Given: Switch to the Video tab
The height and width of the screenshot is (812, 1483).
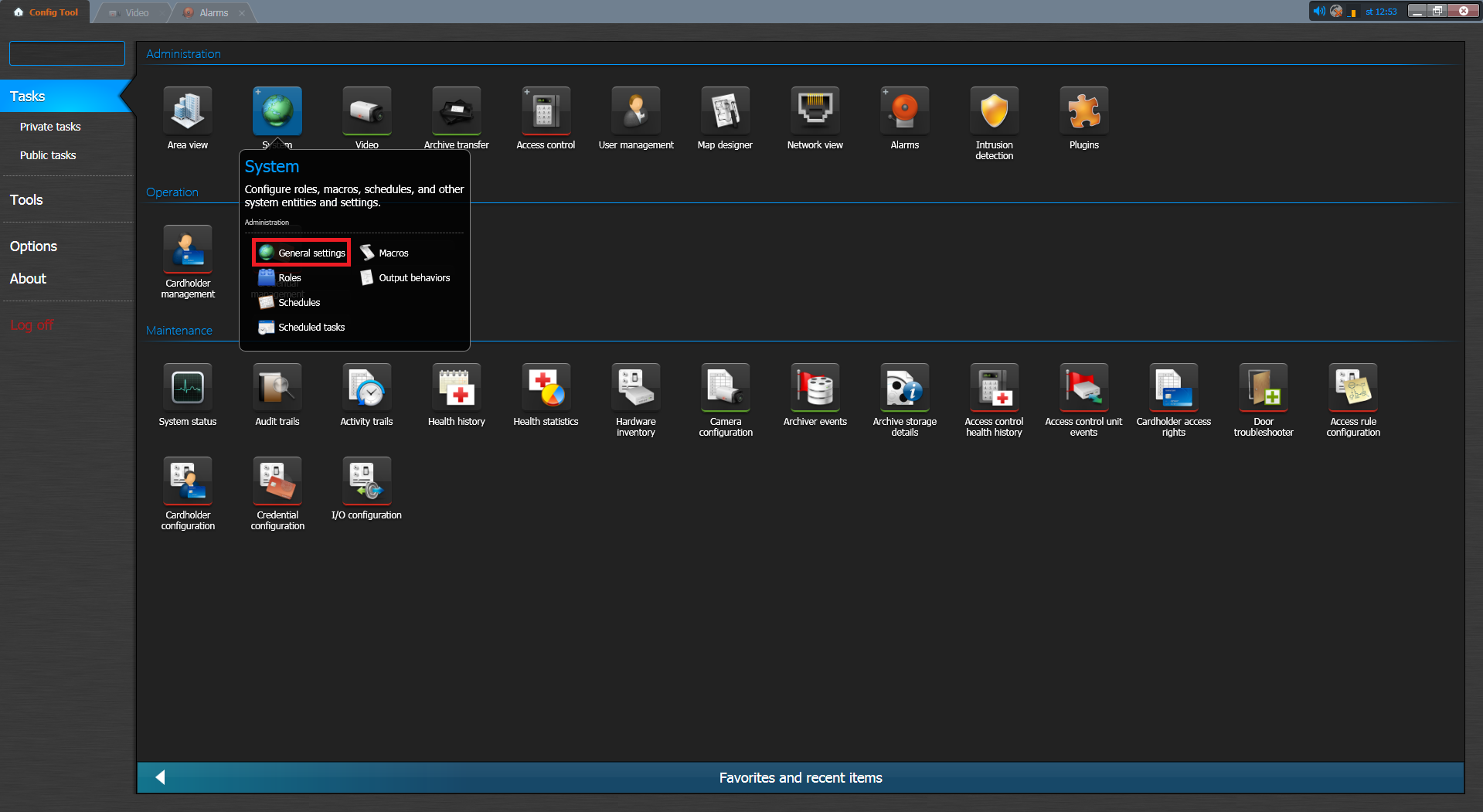Looking at the screenshot, I should (136, 13).
